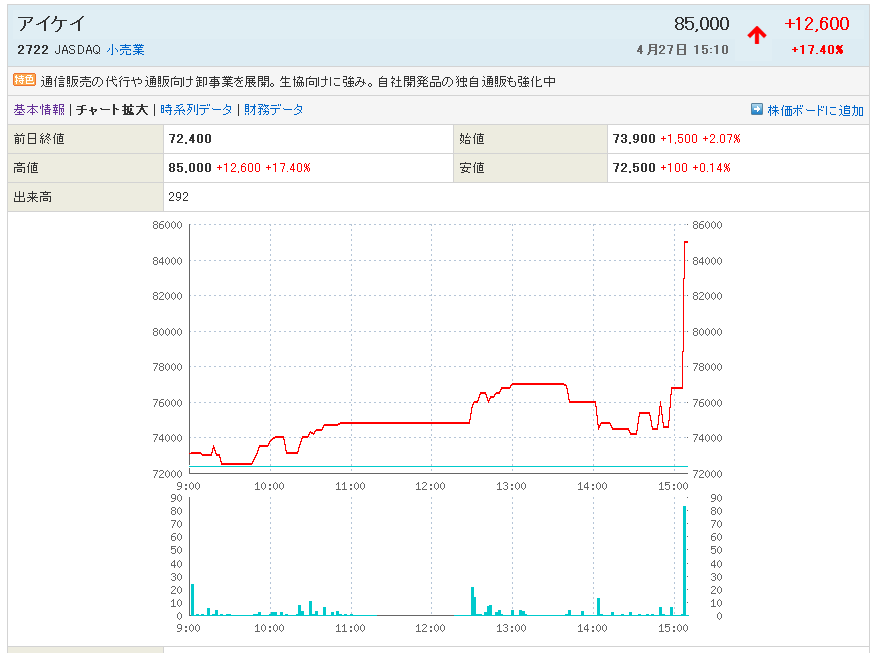Click the 安値 value 72,500
This screenshot has width=876, height=653.
point(632,168)
